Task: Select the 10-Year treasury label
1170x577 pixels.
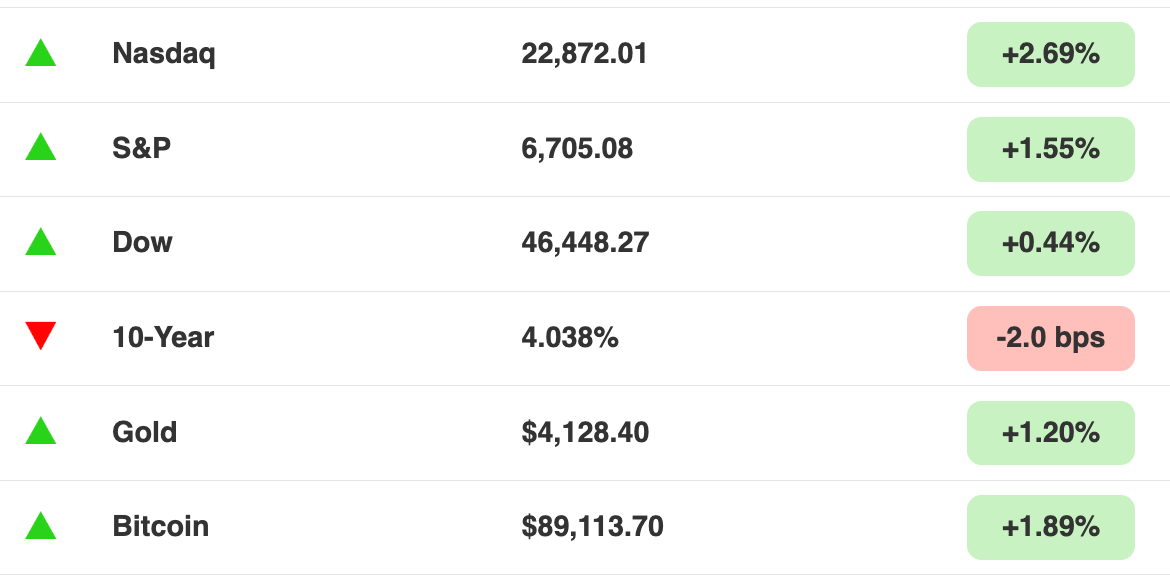Action: tap(163, 337)
